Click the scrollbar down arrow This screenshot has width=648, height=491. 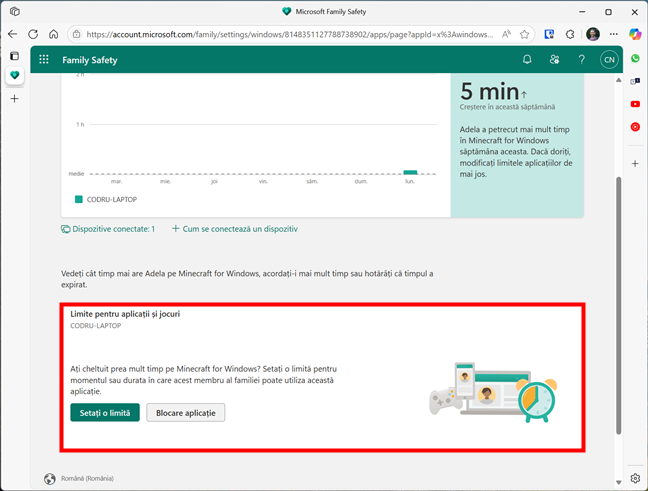(x=619, y=482)
